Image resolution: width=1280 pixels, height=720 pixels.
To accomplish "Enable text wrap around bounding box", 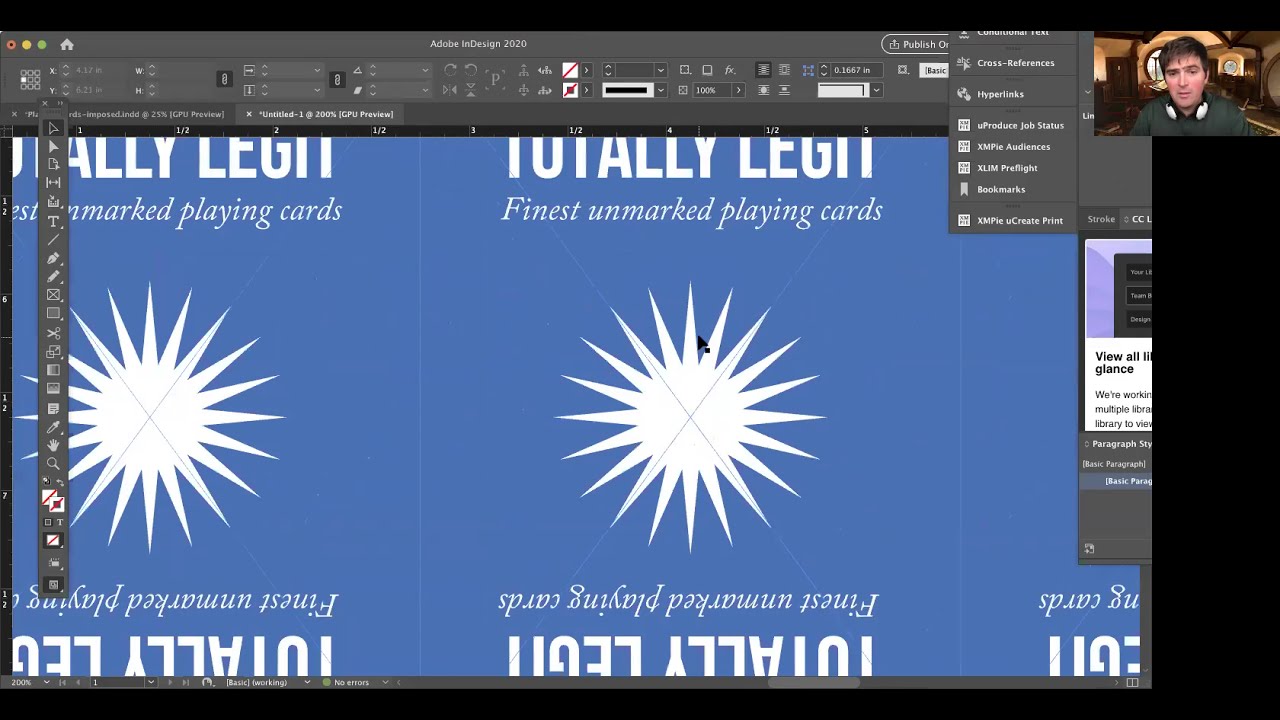I will [x=784, y=70].
